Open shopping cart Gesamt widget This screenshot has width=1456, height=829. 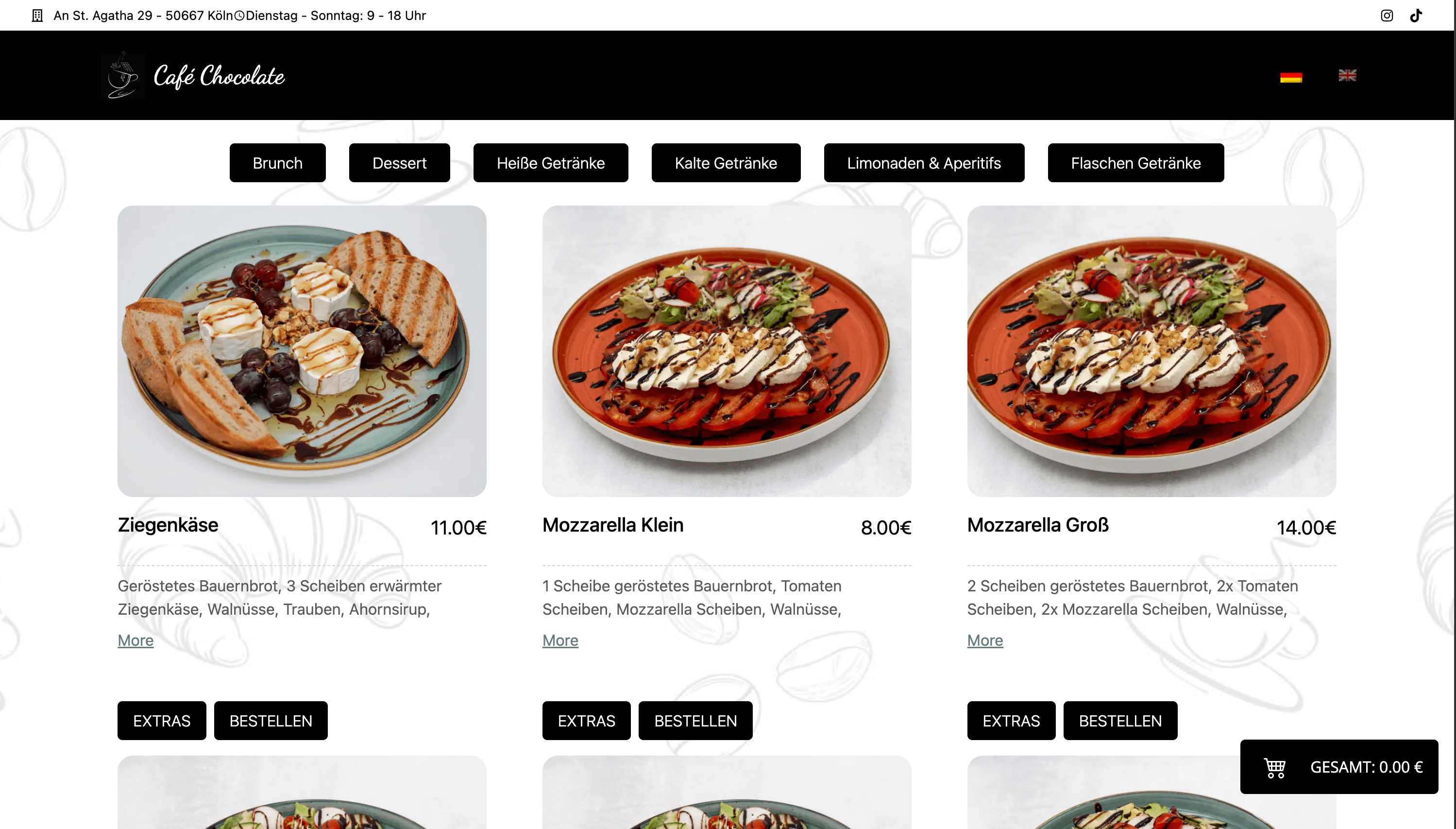(1339, 766)
